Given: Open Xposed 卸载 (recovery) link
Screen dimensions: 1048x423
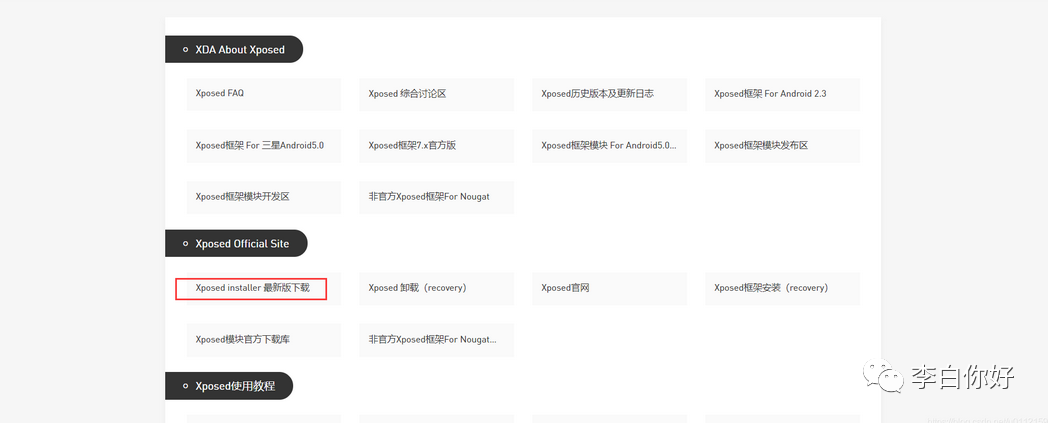Looking at the screenshot, I should pyautogui.click(x=436, y=289).
